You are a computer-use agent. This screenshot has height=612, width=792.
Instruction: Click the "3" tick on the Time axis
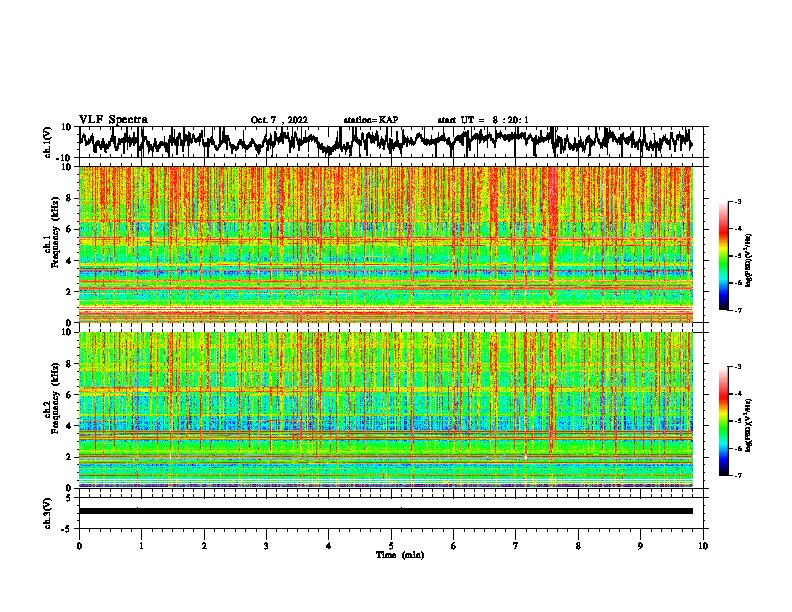tap(266, 546)
